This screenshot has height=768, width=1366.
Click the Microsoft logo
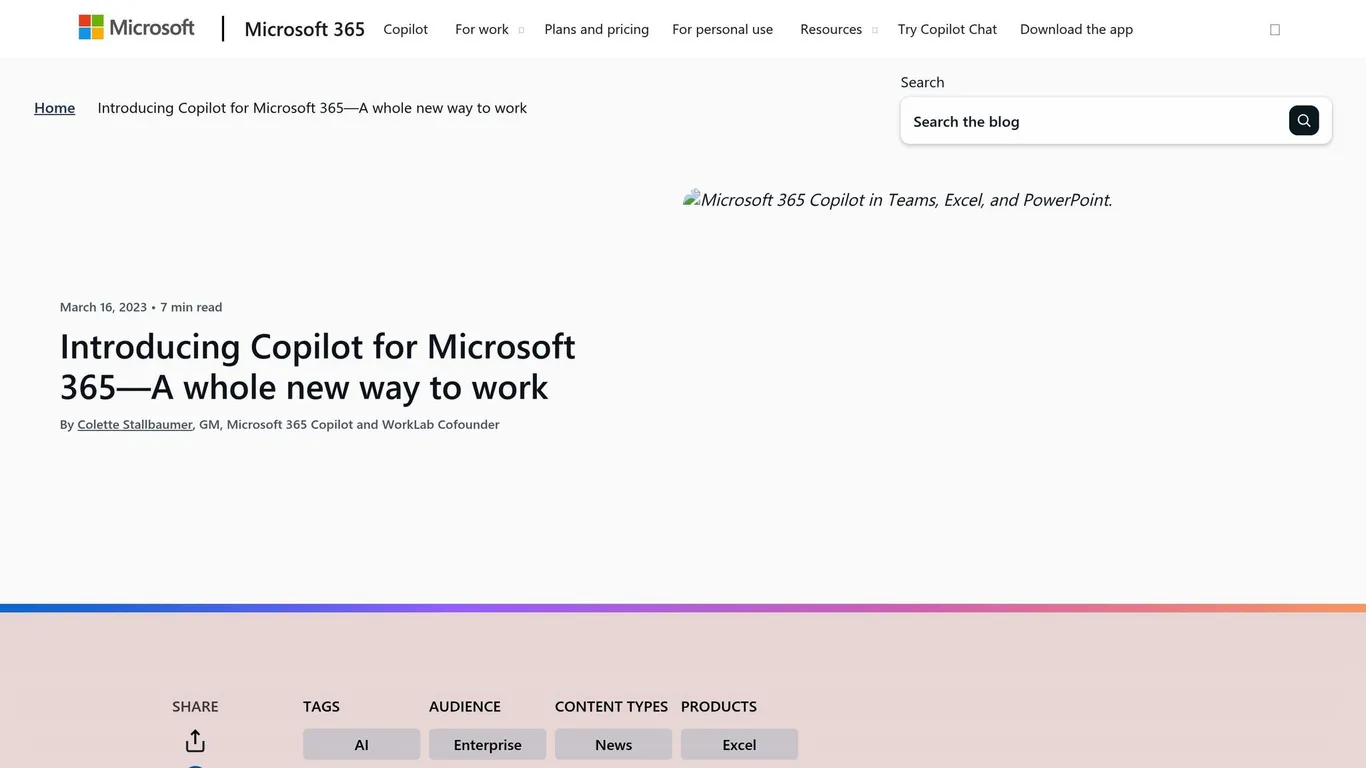[x=137, y=28]
